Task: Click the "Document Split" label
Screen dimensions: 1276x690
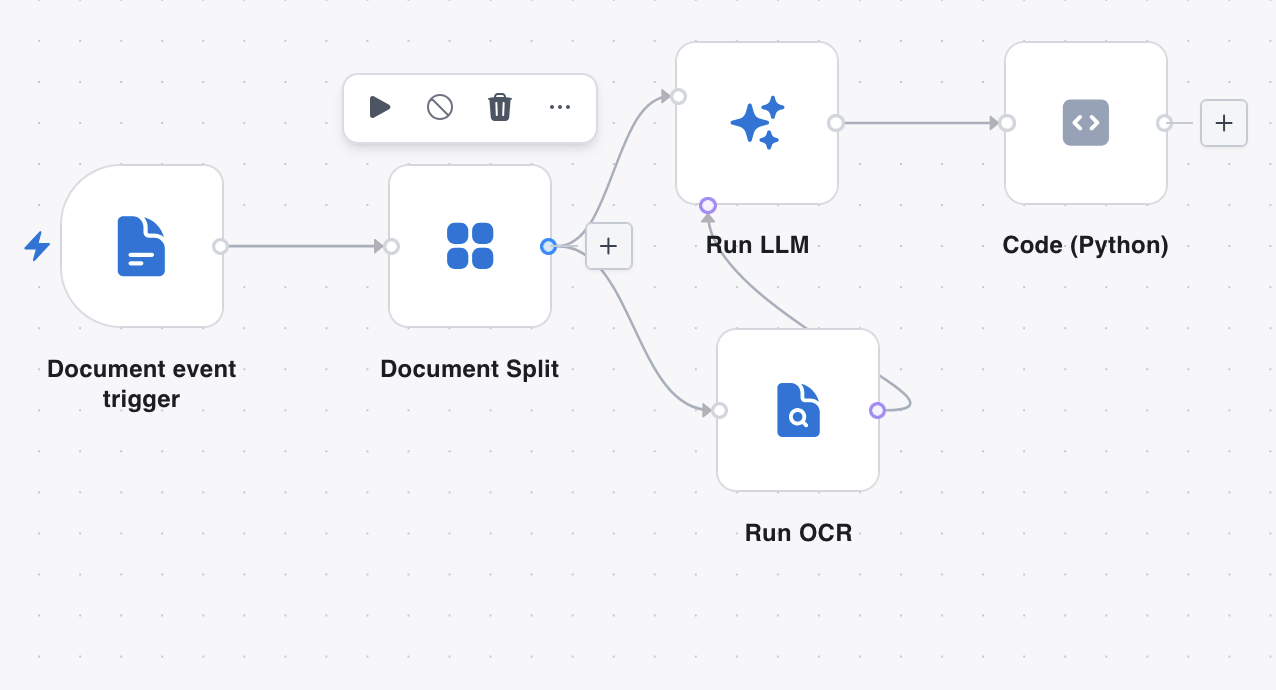Action: click(x=470, y=369)
